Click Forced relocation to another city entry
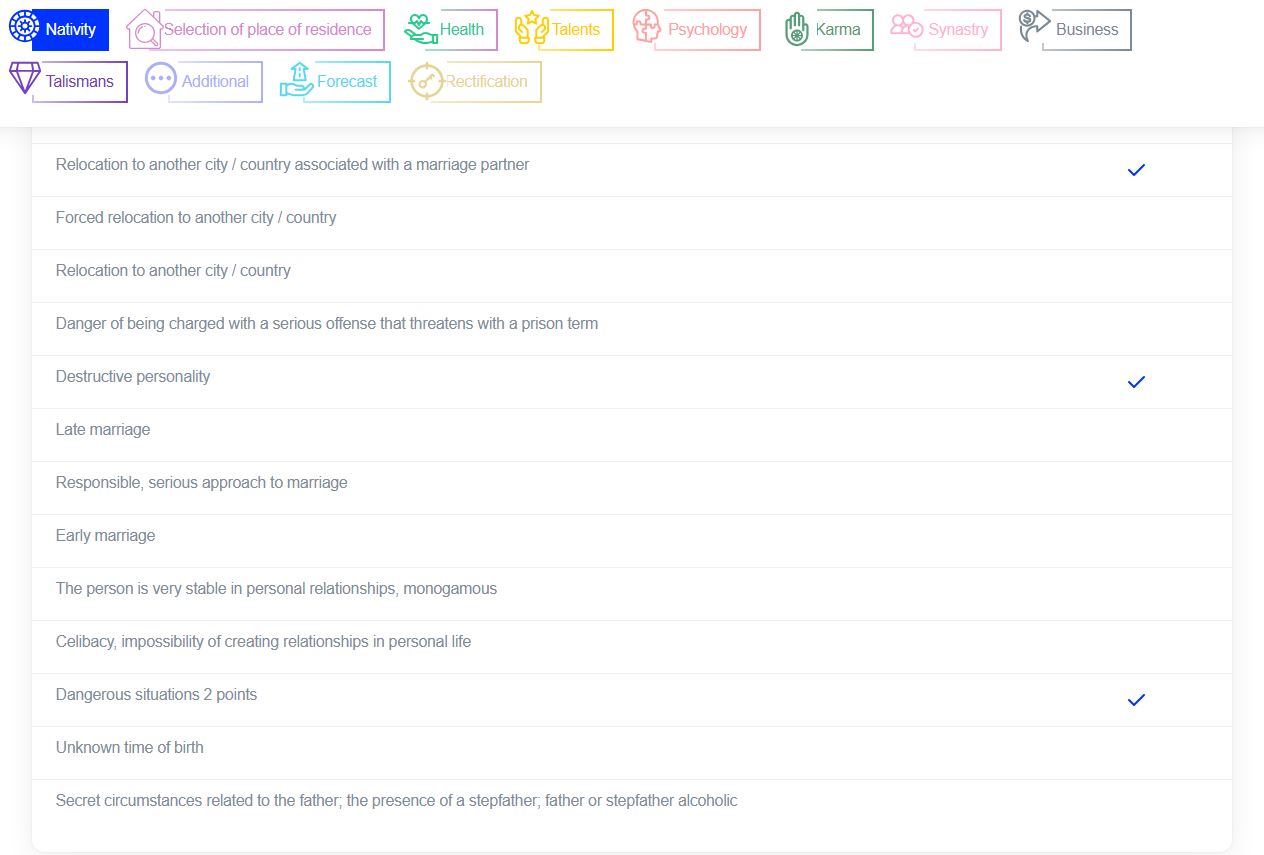Viewport: 1264px width, 855px height. (x=196, y=218)
